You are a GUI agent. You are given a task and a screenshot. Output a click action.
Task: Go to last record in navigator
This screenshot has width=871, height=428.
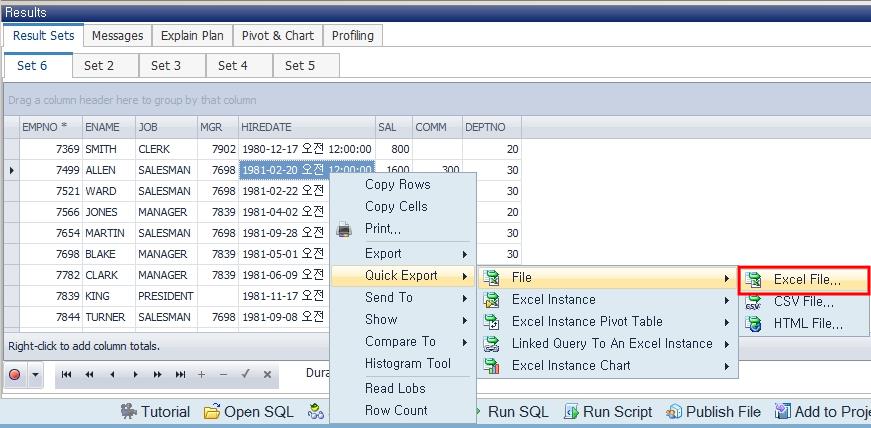181,375
